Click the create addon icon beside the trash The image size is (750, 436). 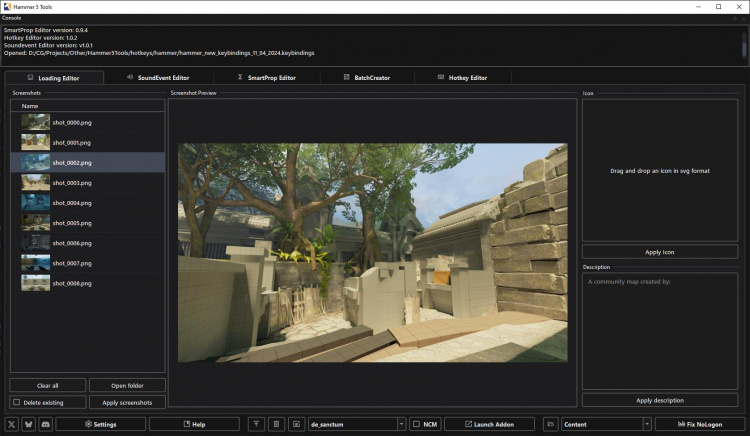297,424
